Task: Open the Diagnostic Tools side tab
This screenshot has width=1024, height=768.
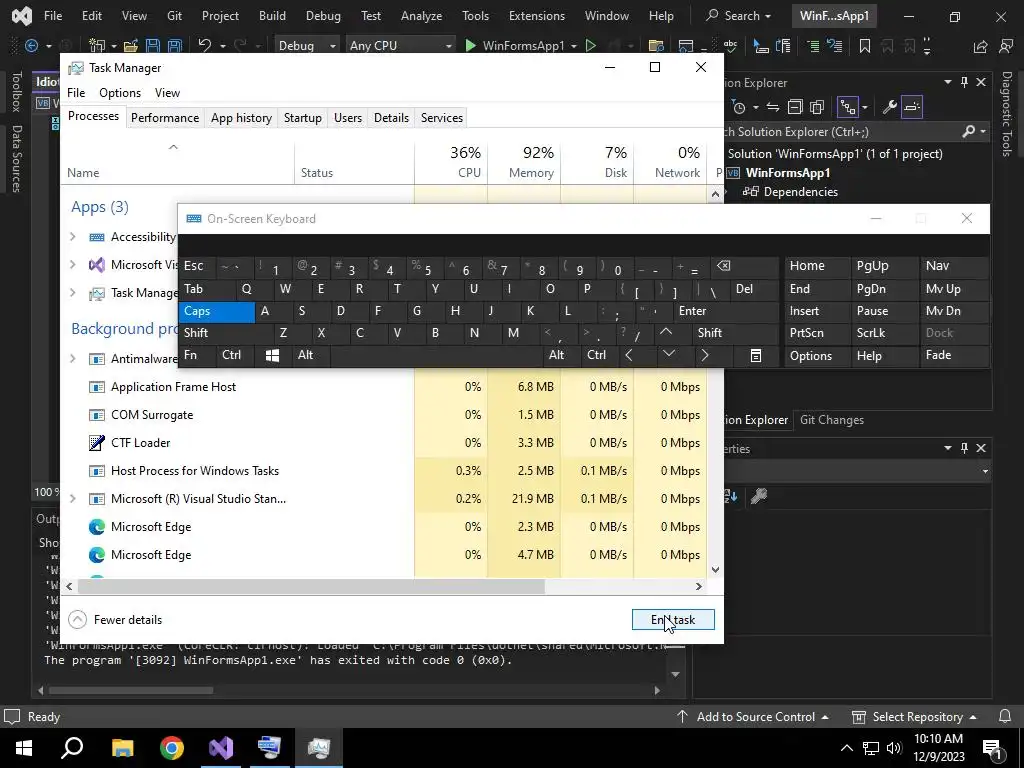Action: [x=1007, y=114]
